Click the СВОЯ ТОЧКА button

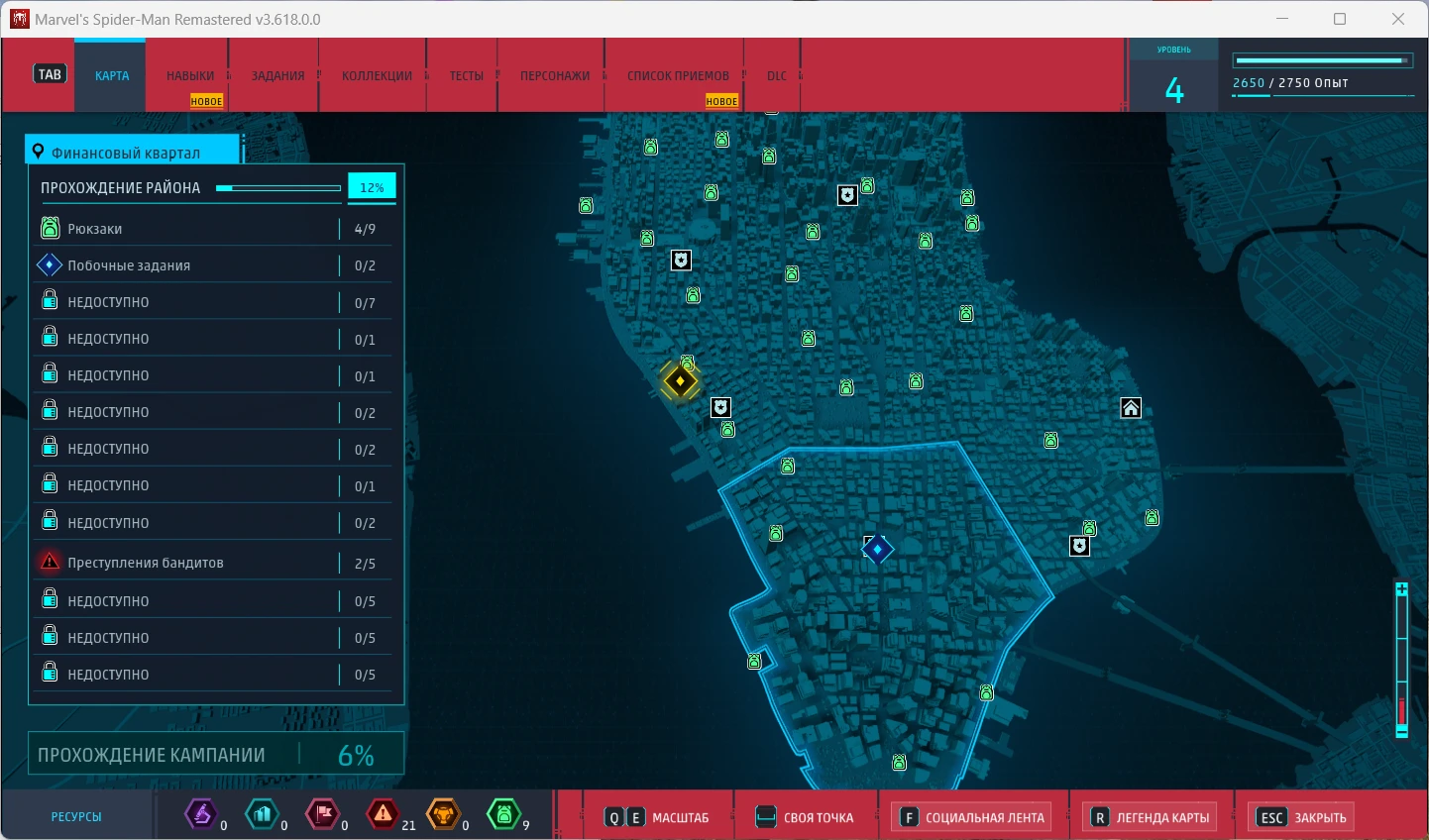(806, 817)
